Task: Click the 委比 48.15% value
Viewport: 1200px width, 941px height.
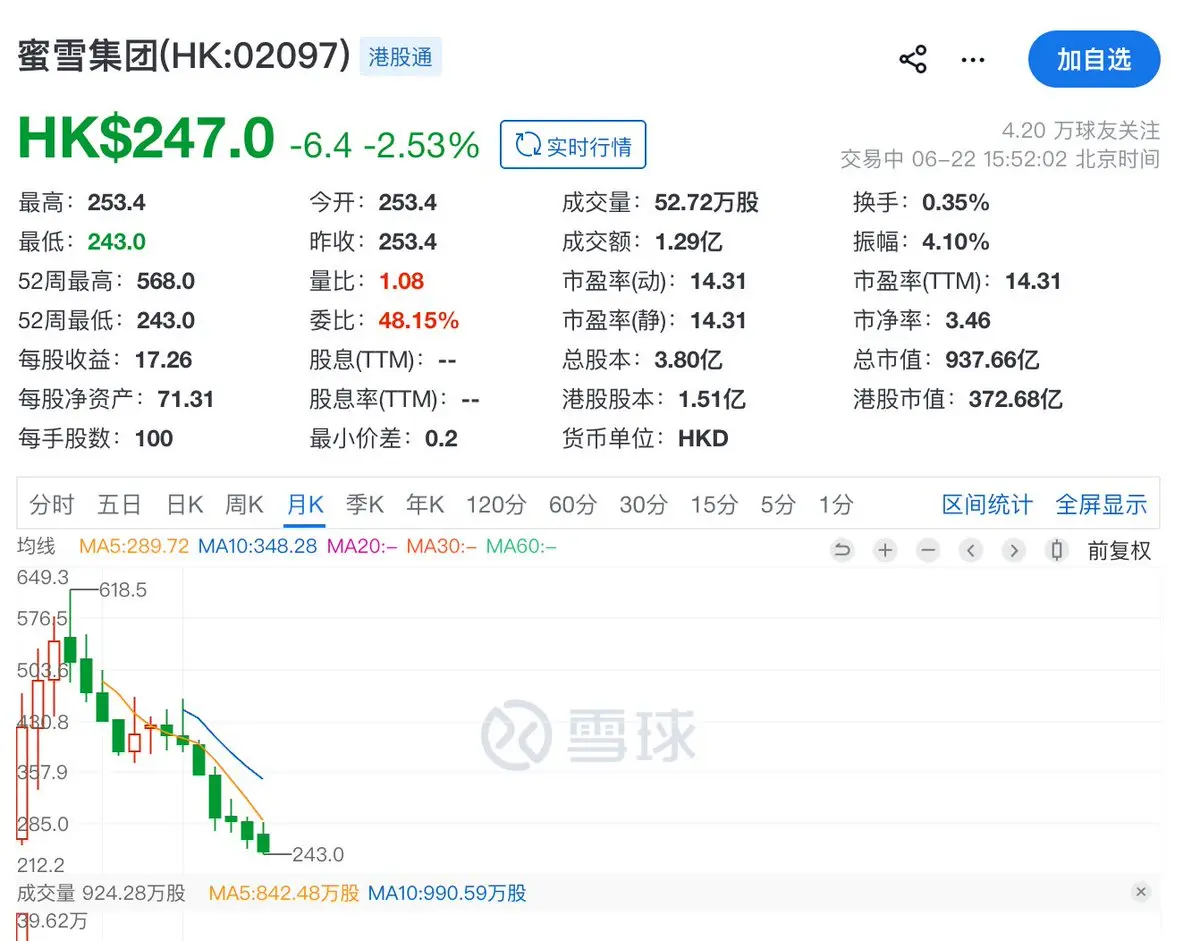Action: click(x=419, y=321)
